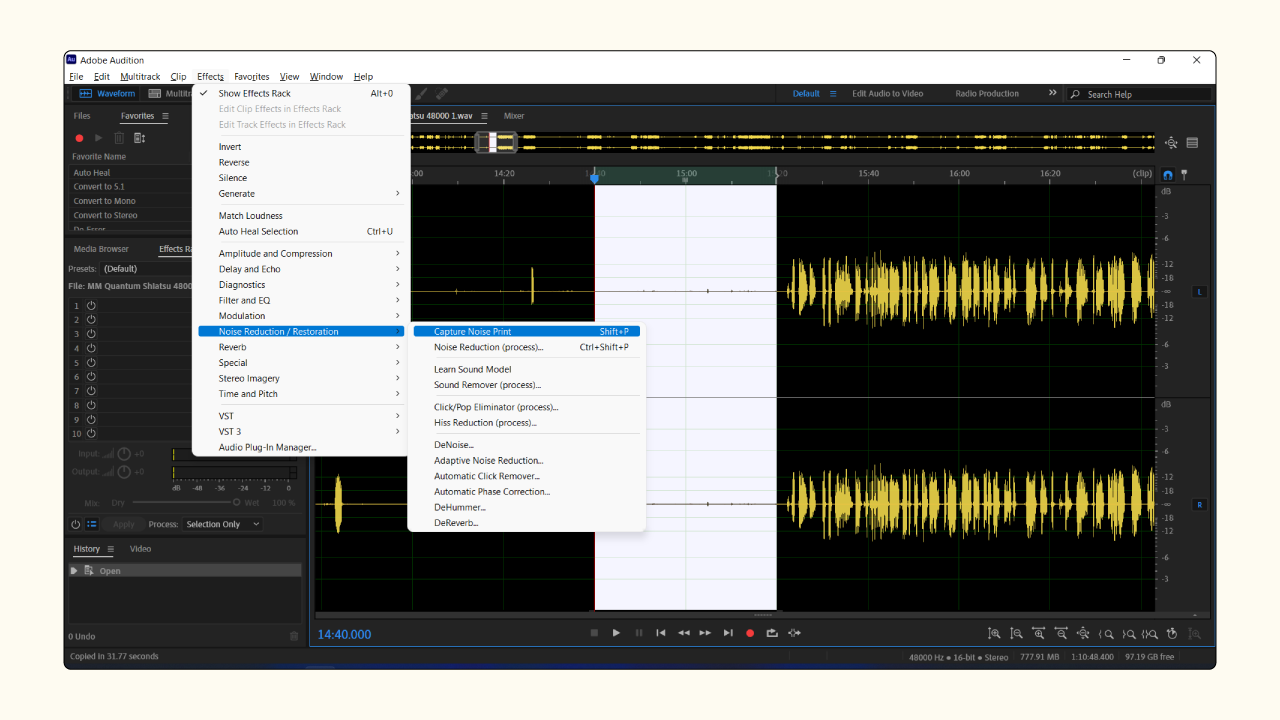Click Dry/Wet mix slider handle
The width and height of the screenshot is (1280, 720).
(236, 502)
